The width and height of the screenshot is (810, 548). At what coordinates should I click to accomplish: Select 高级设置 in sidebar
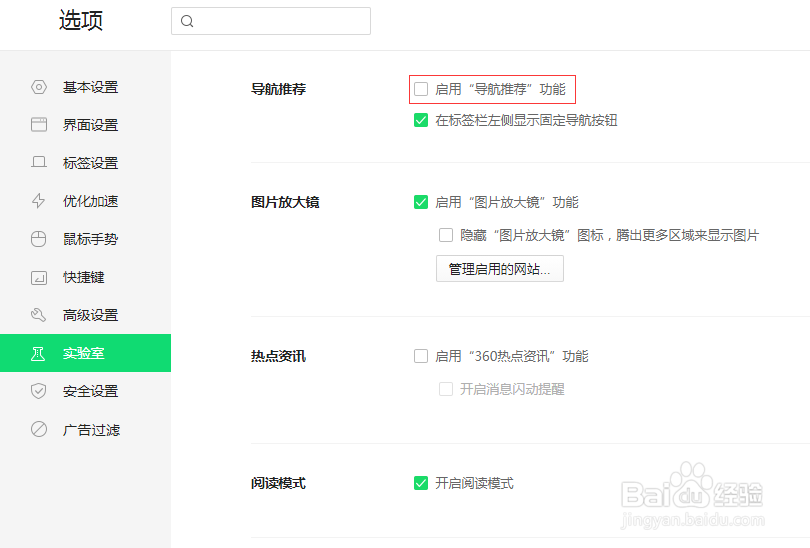tap(85, 315)
